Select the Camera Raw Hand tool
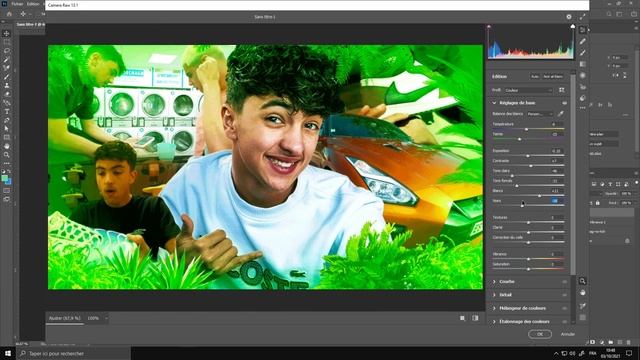This screenshot has height=360, width=640. pos(582,293)
